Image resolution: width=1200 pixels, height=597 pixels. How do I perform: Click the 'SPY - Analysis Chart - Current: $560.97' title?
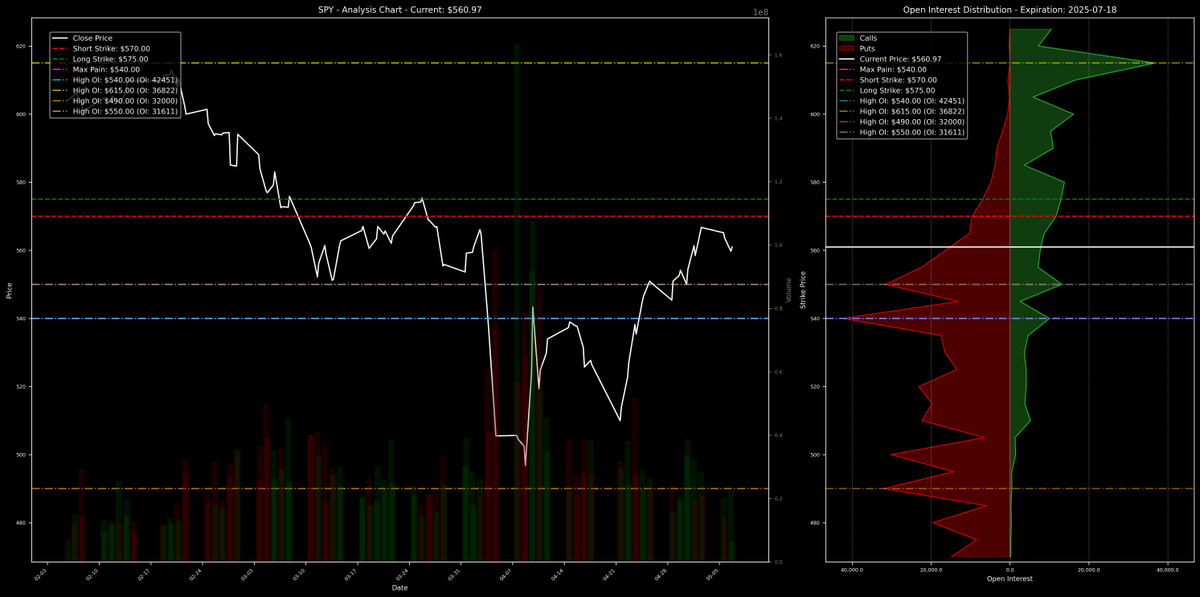[x=400, y=10]
